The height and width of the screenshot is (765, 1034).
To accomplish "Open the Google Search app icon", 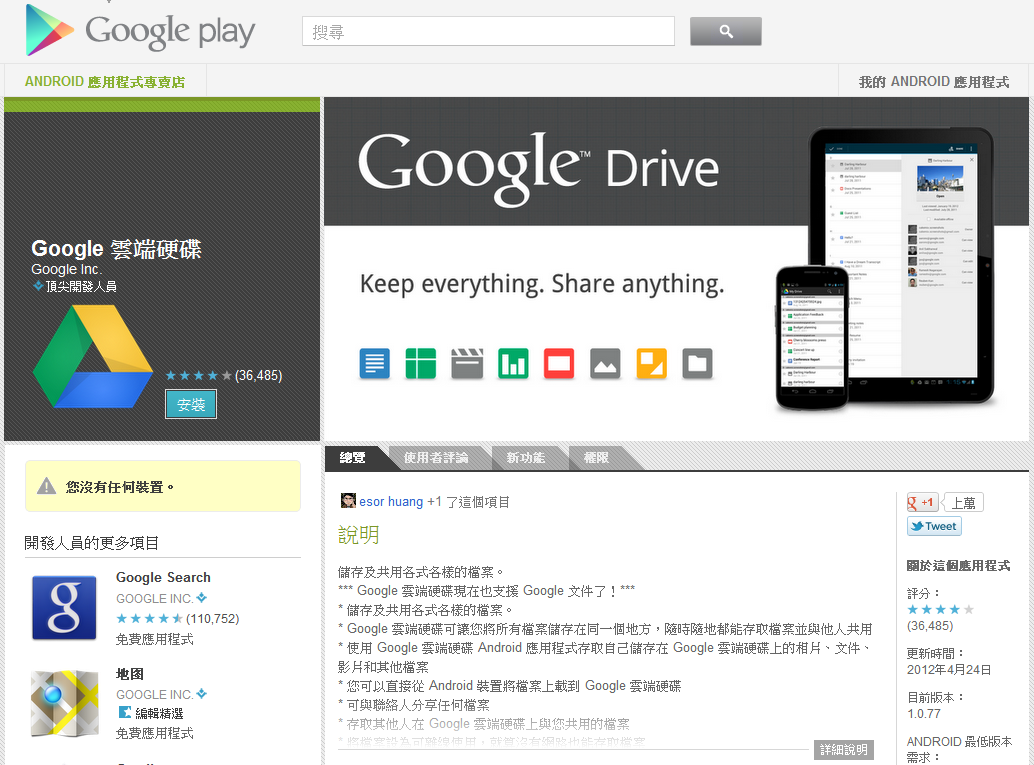I will pyautogui.click(x=64, y=607).
